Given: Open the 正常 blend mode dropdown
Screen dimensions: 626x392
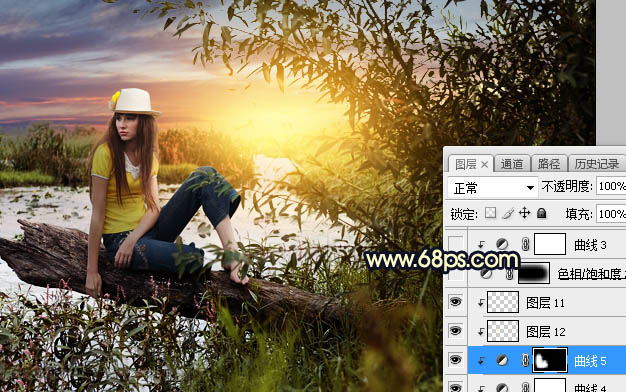Looking at the screenshot, I should tap(492, 187).
